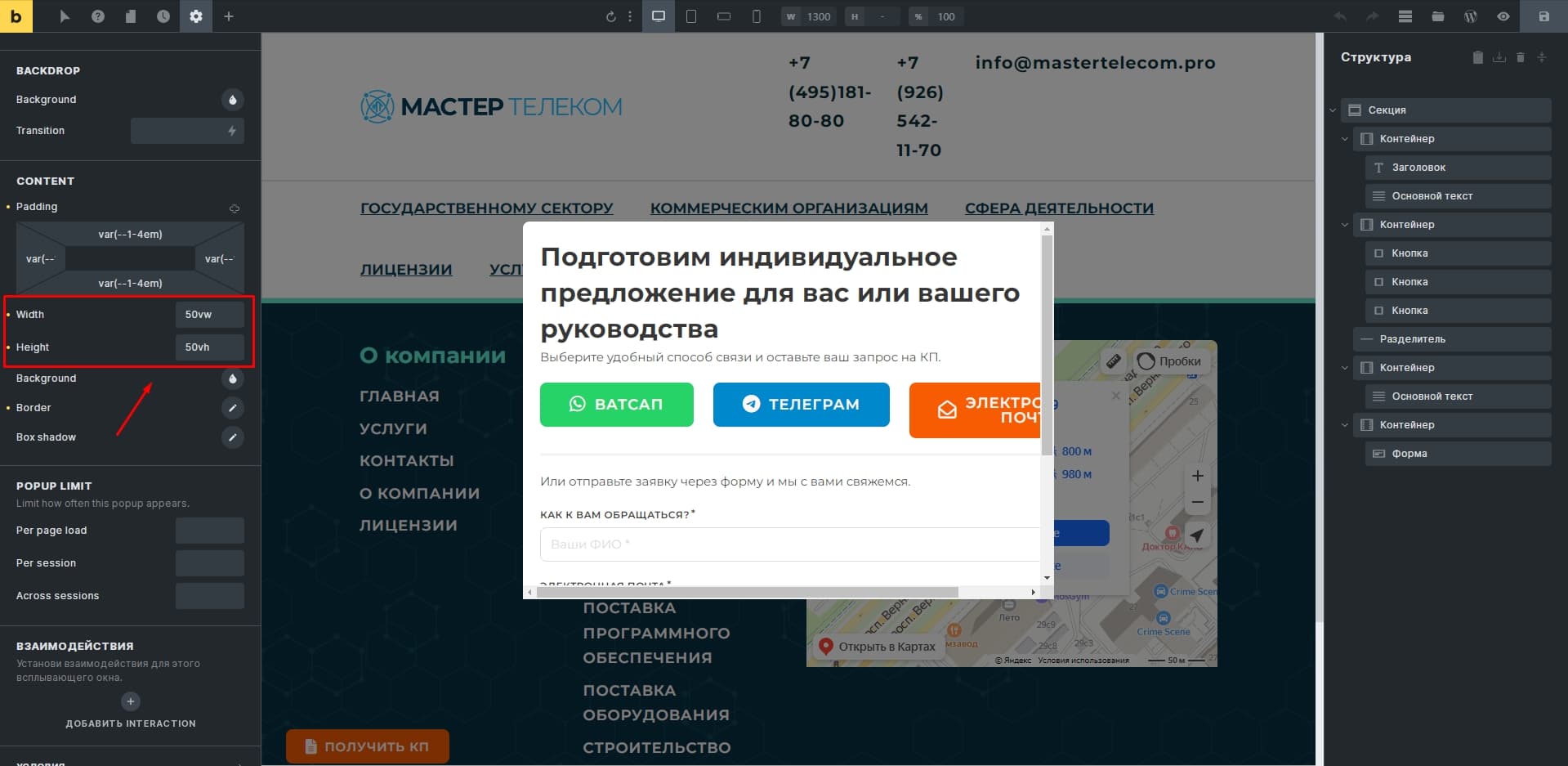Image resolution: width=1568 pixels, height=766 pixels.
Task: Reload canvas with the refresh icon
Action: [610, 16]
